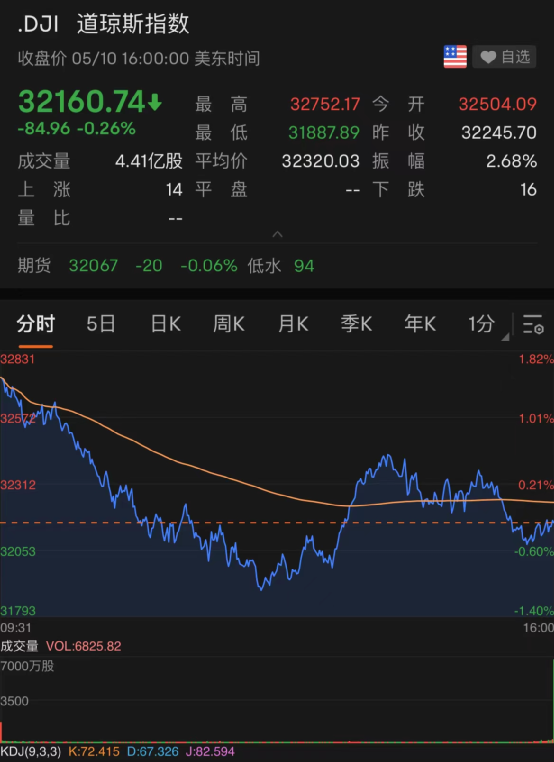
Task: Open the 季K chart tab
Action: click(x=356, y=324)
